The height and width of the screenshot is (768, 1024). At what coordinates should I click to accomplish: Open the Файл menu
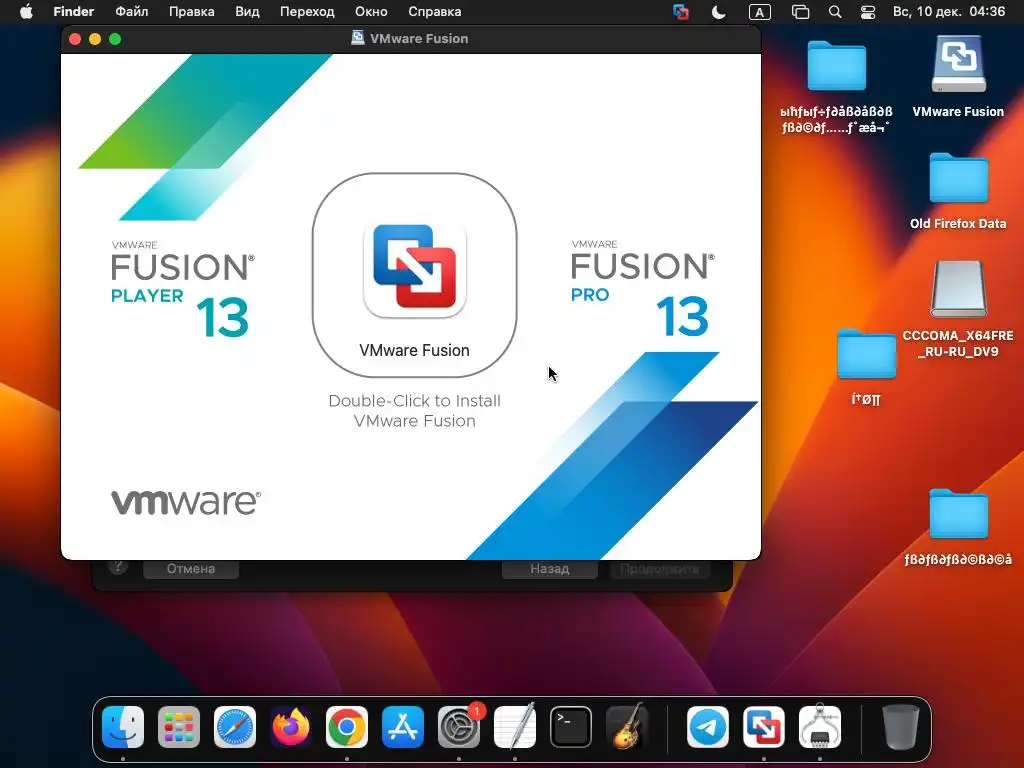coord(131,12)
